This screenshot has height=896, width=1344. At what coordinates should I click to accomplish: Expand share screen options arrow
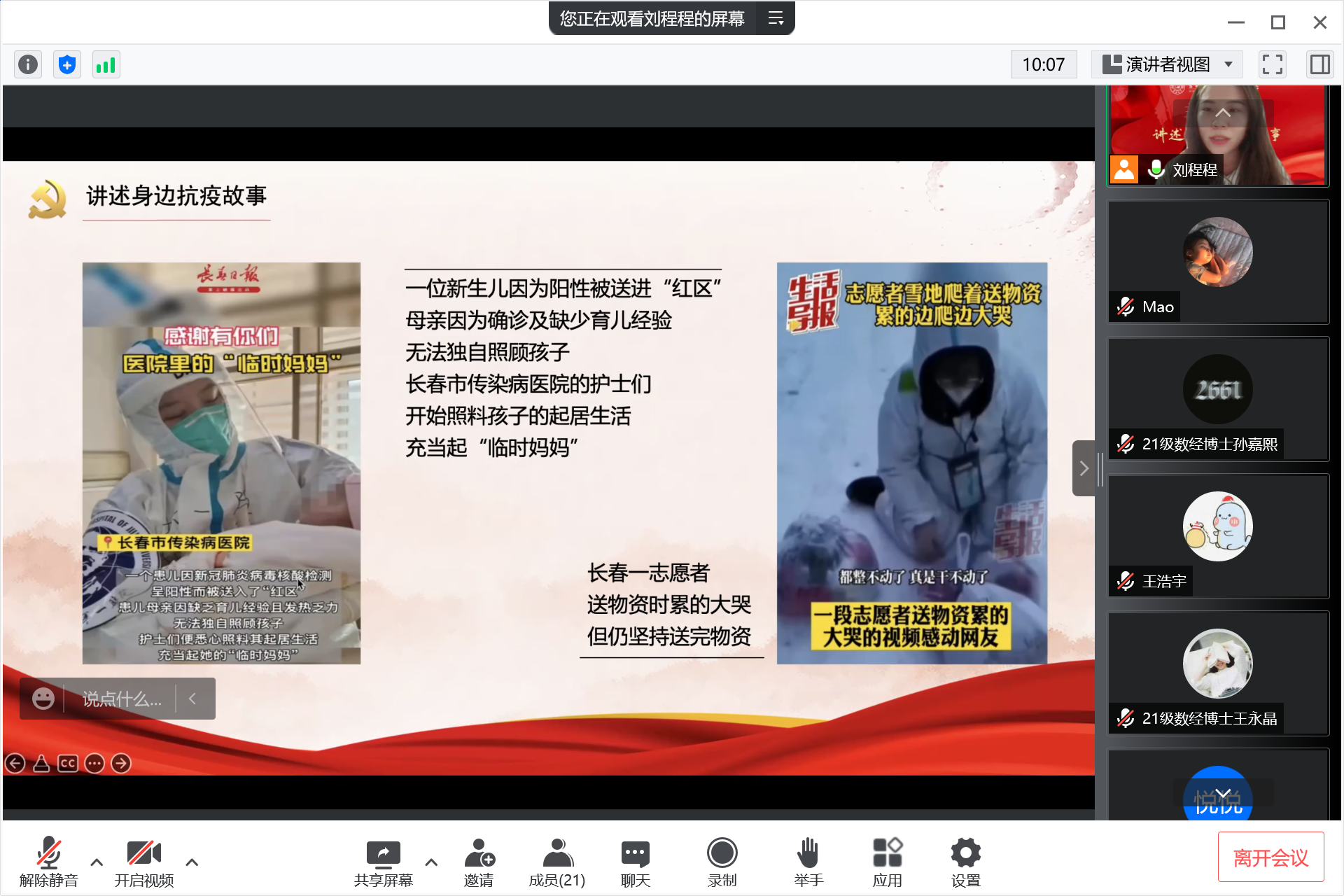pyautogui.click(x=431, y=862)
